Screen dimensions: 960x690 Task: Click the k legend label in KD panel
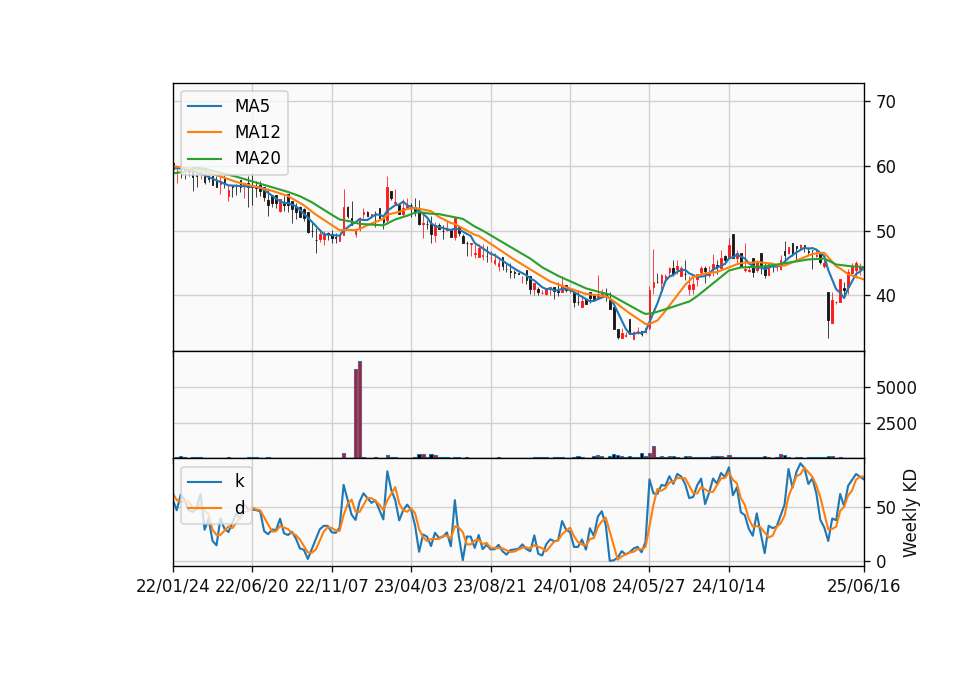[239, 481]
